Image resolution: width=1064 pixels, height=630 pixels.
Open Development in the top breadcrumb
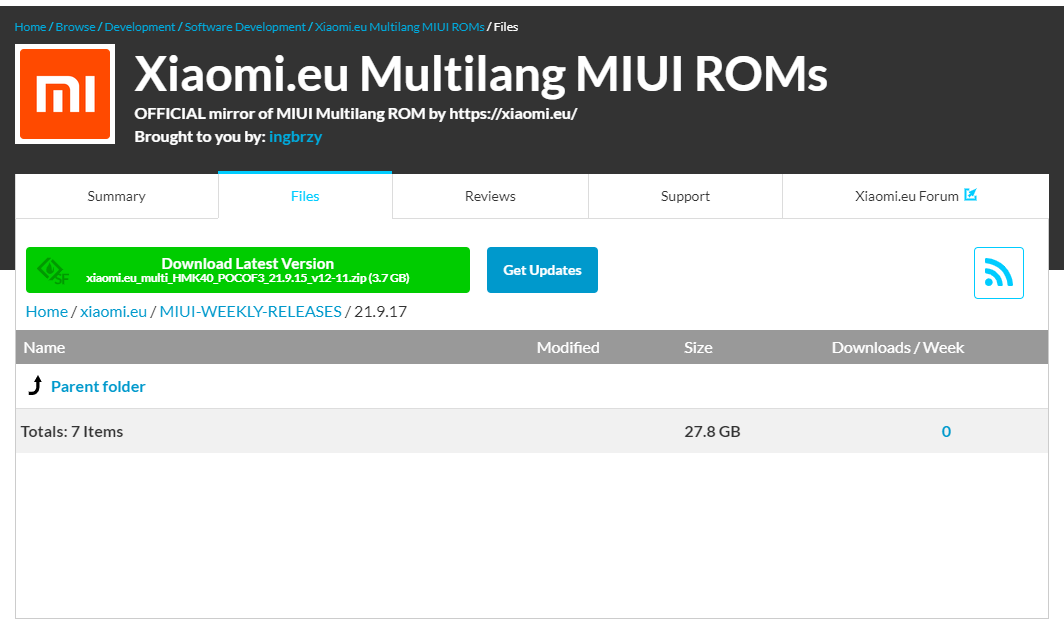coord(140,26)
